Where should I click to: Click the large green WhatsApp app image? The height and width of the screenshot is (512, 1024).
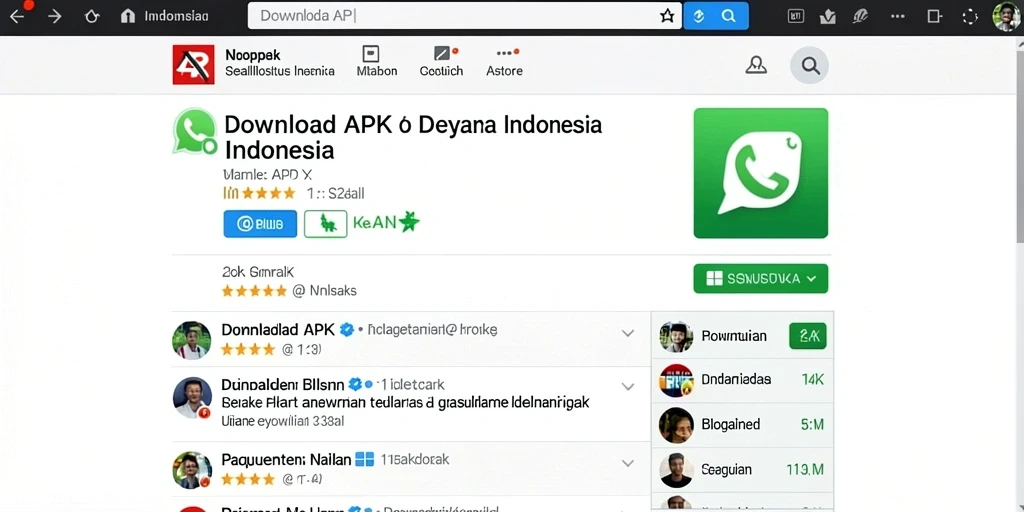tap(761, 173)
